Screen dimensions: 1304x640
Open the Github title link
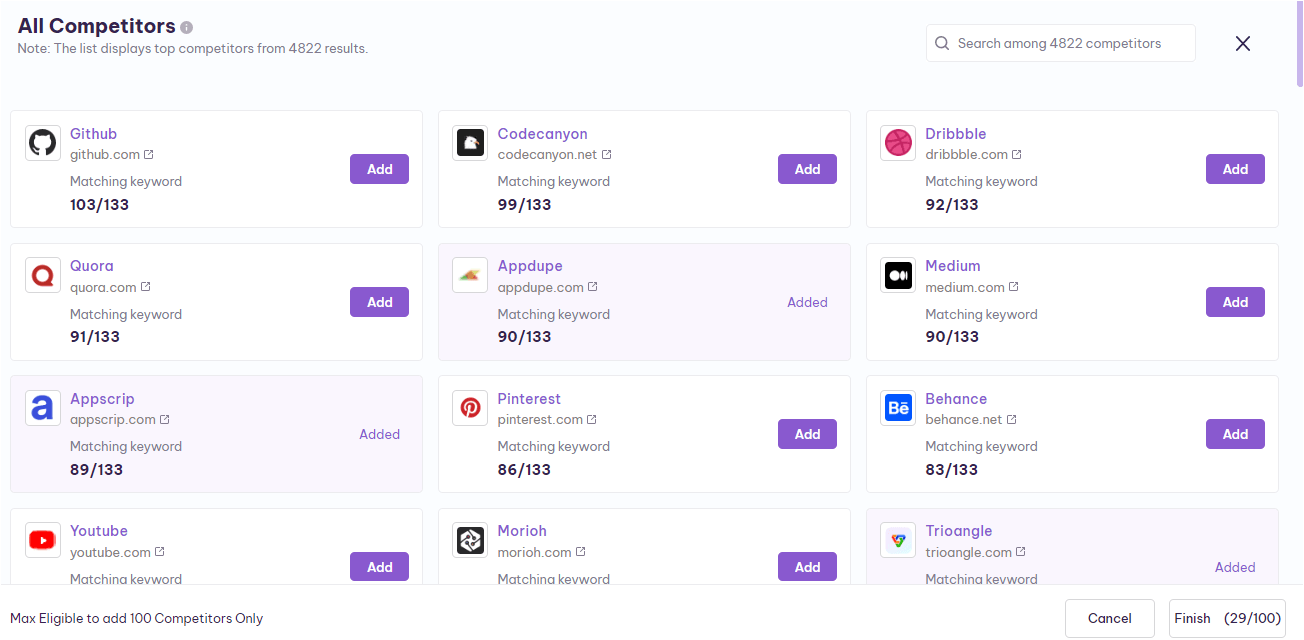93,134
